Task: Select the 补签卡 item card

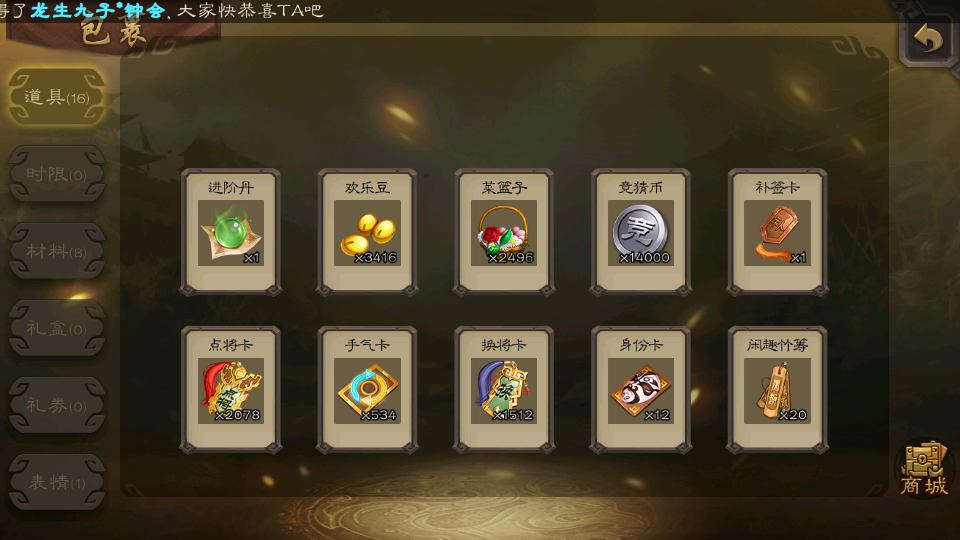Action: point(778,232)
